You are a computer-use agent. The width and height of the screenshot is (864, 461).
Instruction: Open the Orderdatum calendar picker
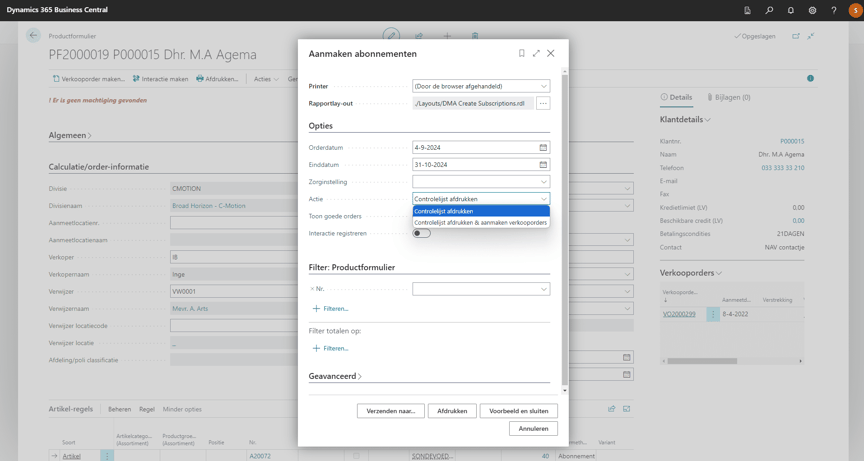click(543, 148)
